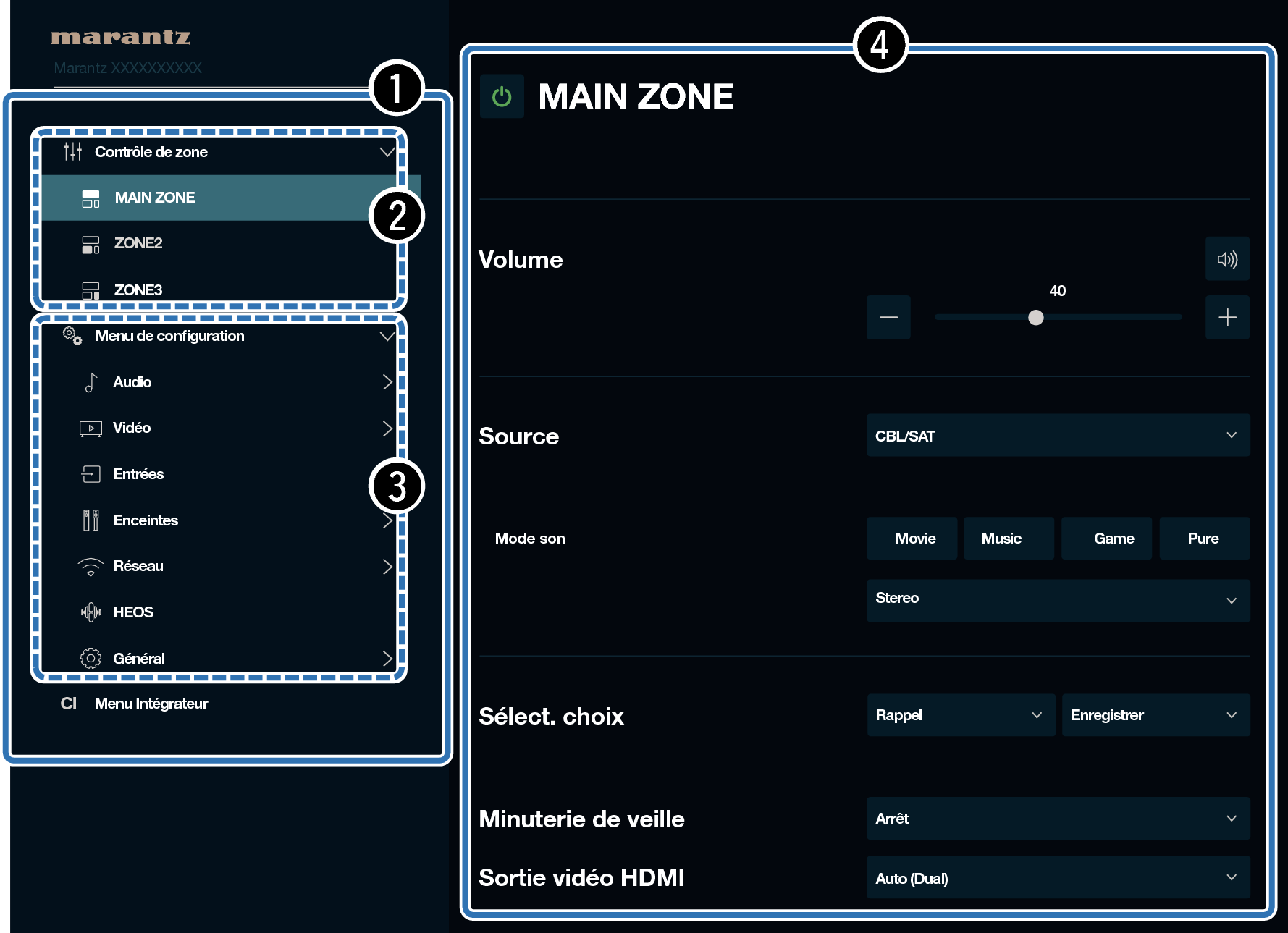The image size is (1288, 933).
Task: Open the Menu Intégrateur link
Action: pyautogui.click(x=151, y=704)
